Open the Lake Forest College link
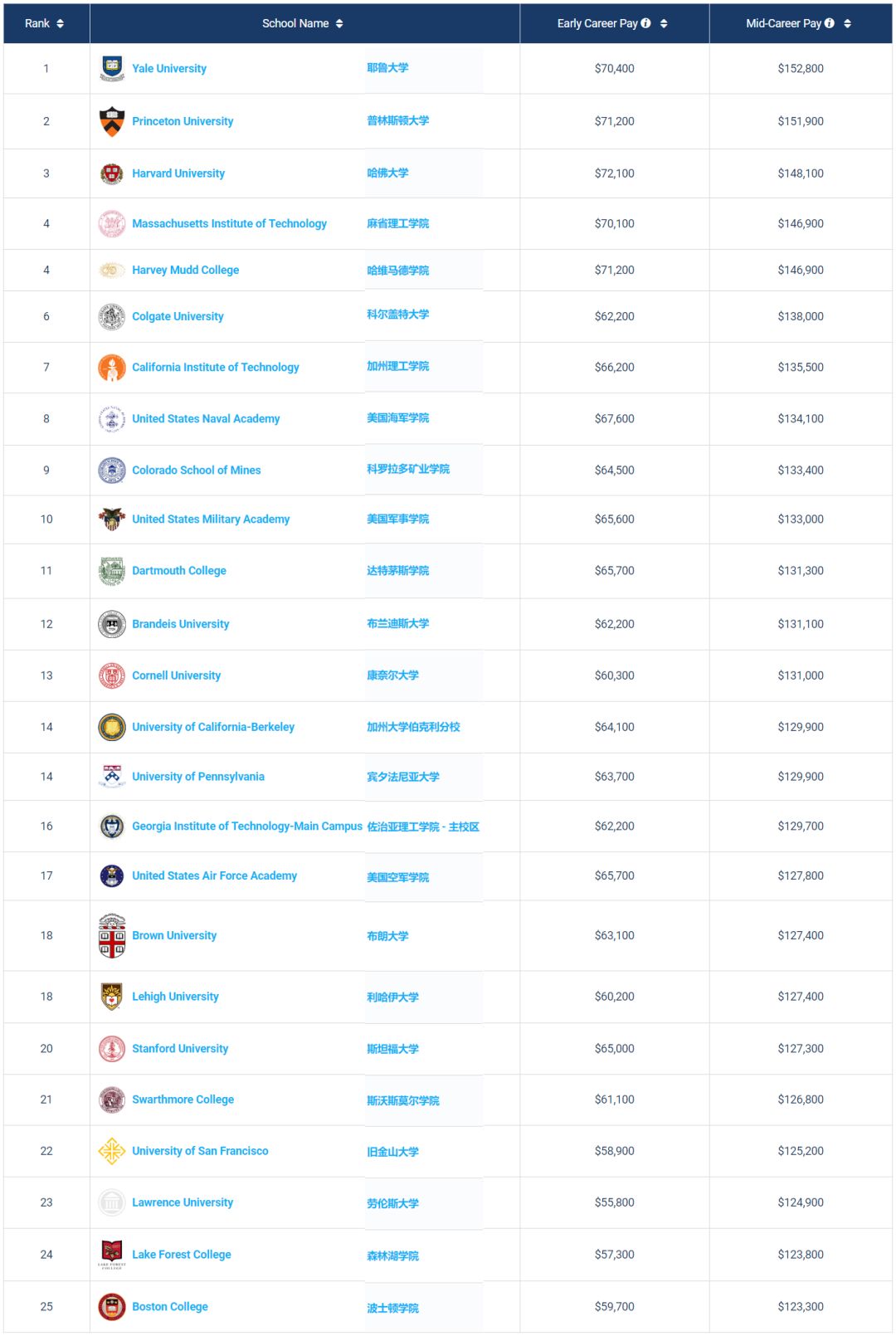Viewport: 896px width, 1336px height. tap(182, 1255)
